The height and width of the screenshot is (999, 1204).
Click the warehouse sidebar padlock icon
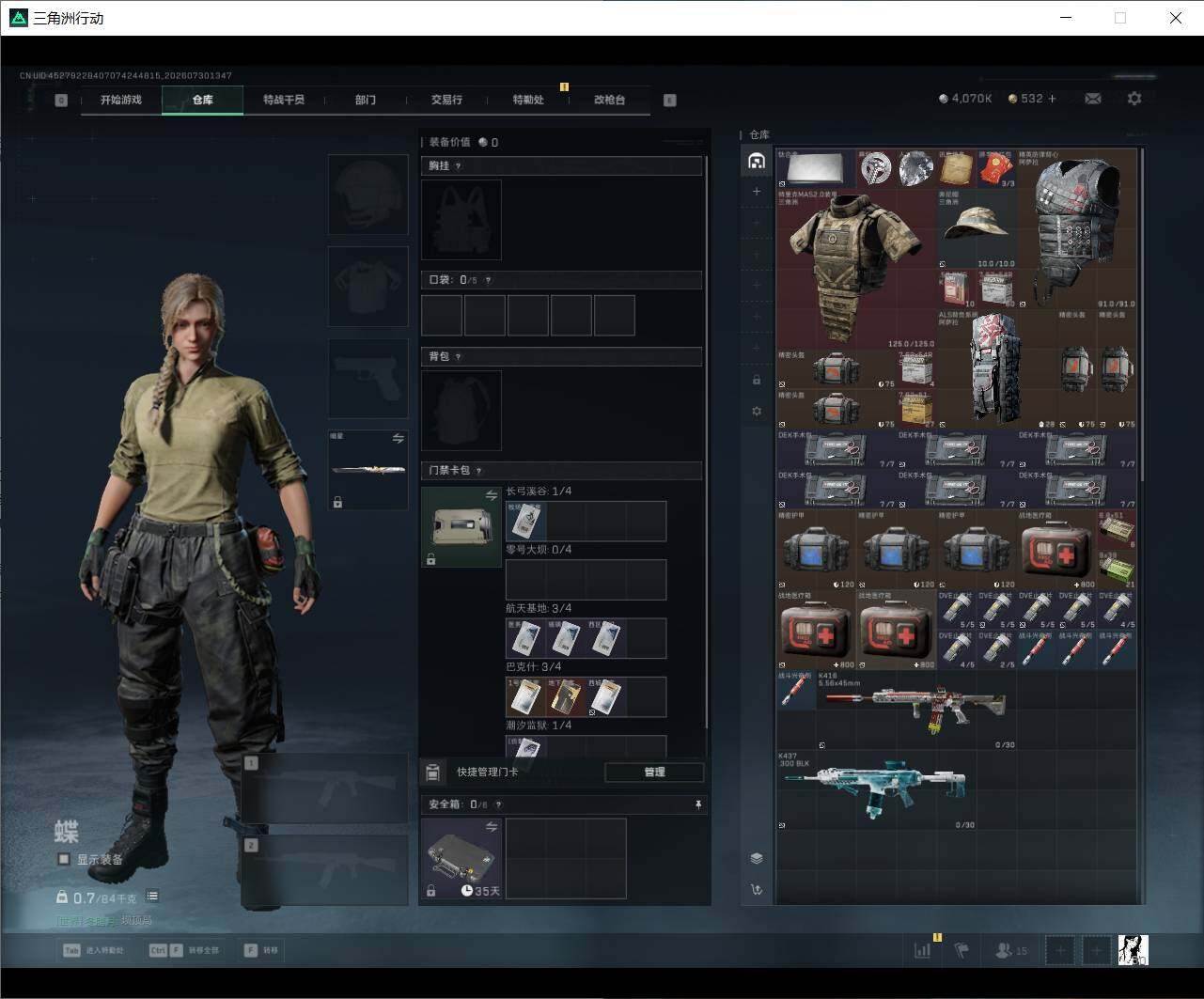coord(757,380)
